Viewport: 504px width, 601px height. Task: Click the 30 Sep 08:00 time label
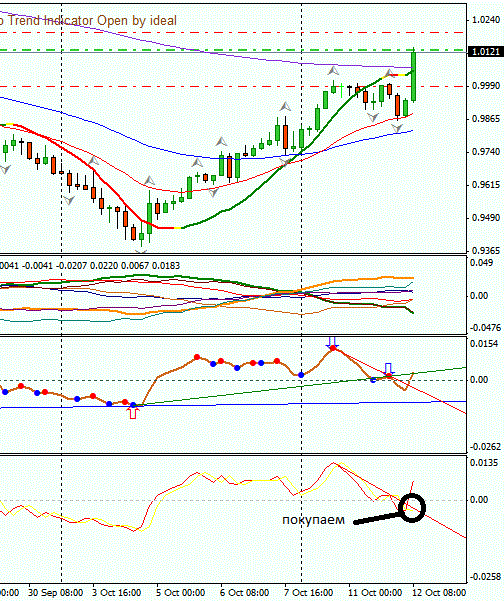click(56, 593)
